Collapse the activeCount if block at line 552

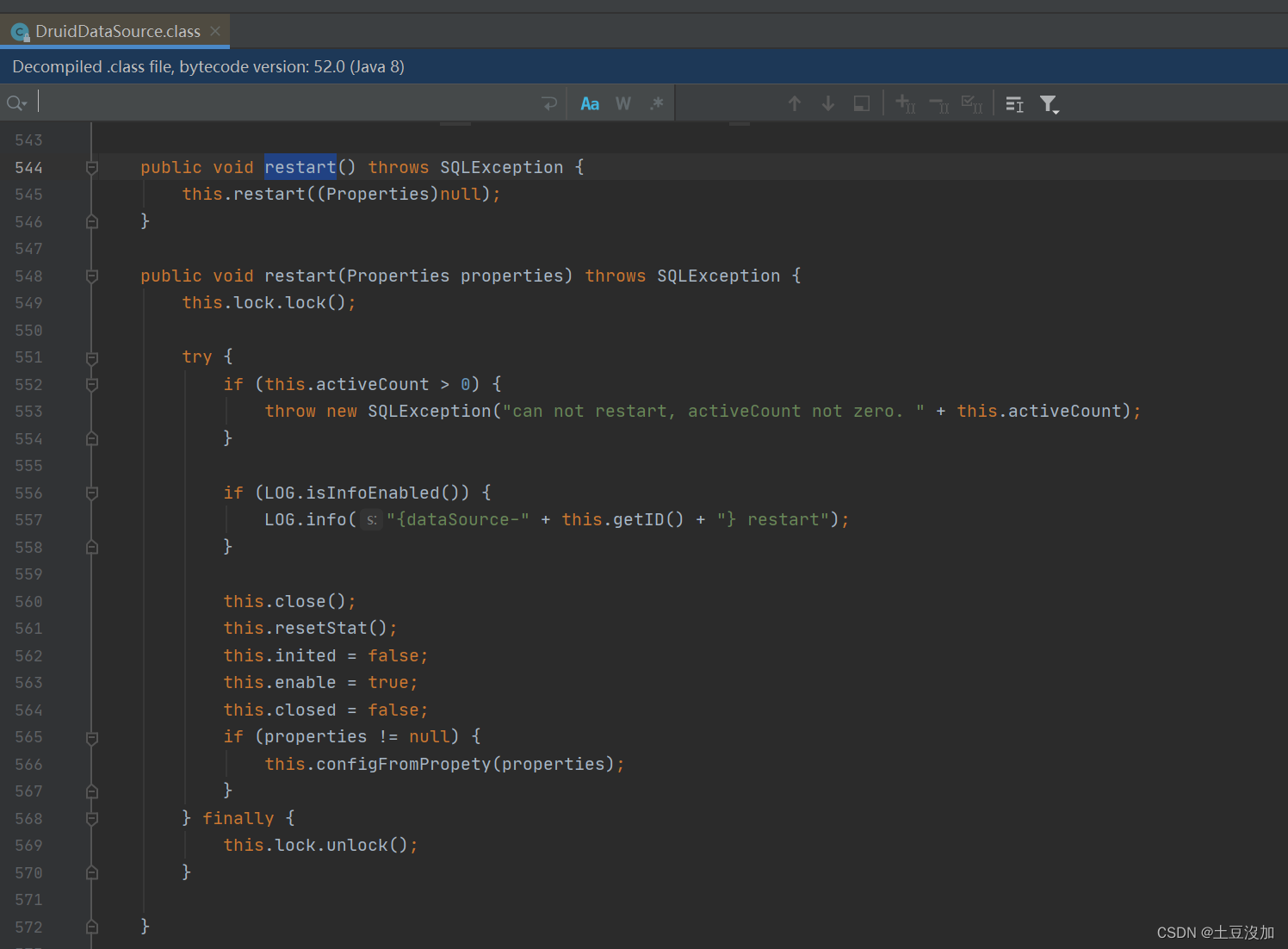coord(92,385)
